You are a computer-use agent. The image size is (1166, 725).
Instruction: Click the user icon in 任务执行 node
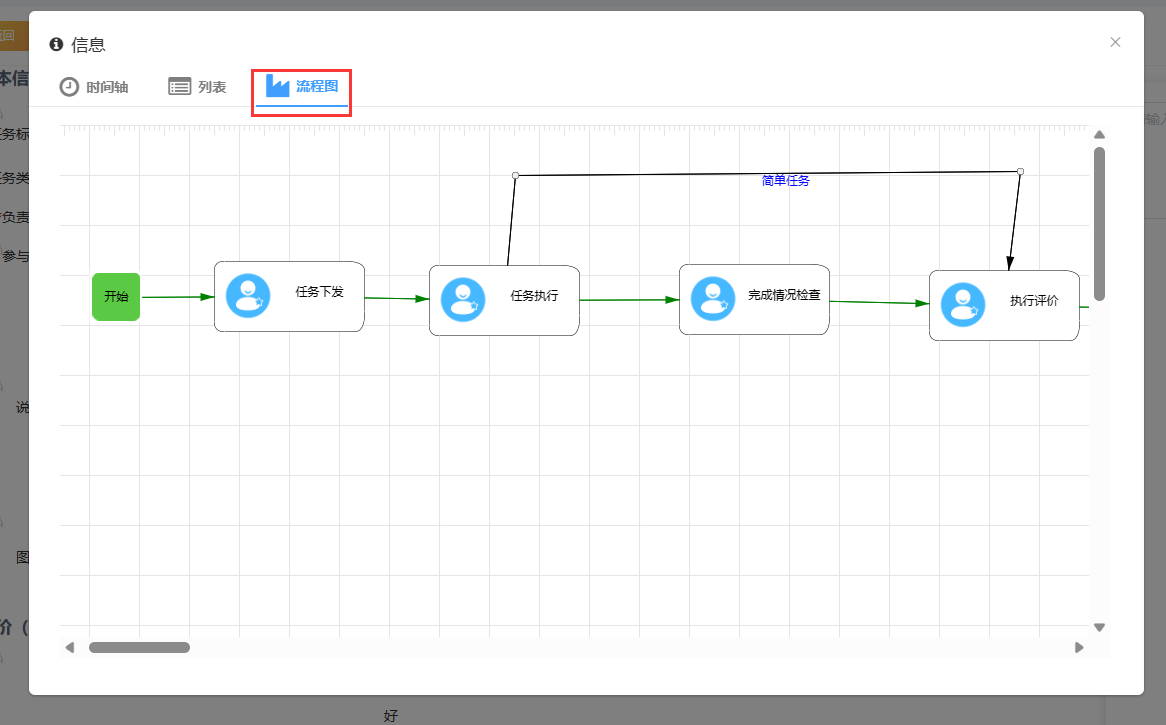pyautogui.click(x=462, y=300)
